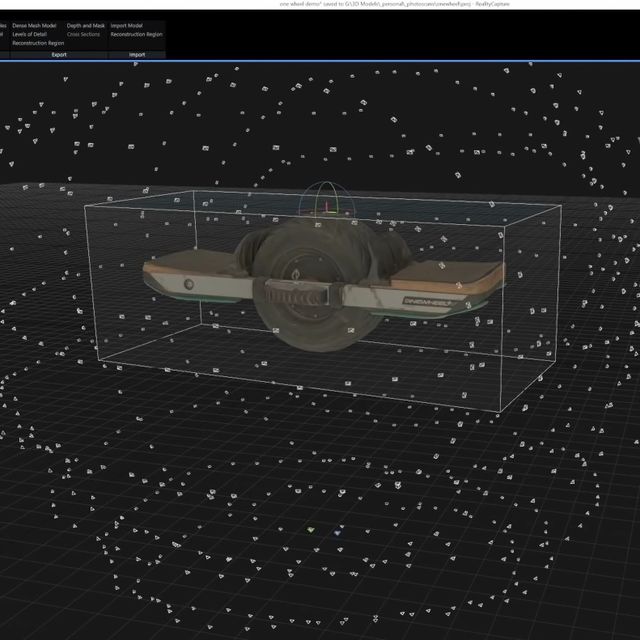This screenshot has height=640, width=640.
Task: Click Import Model in the ribbon
Action: pyautogui.click(x=127, y=25)
